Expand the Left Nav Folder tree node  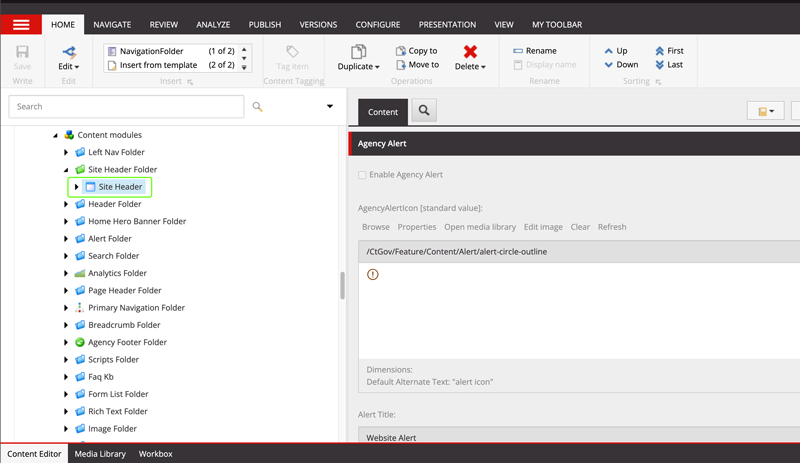click(66, 152)
